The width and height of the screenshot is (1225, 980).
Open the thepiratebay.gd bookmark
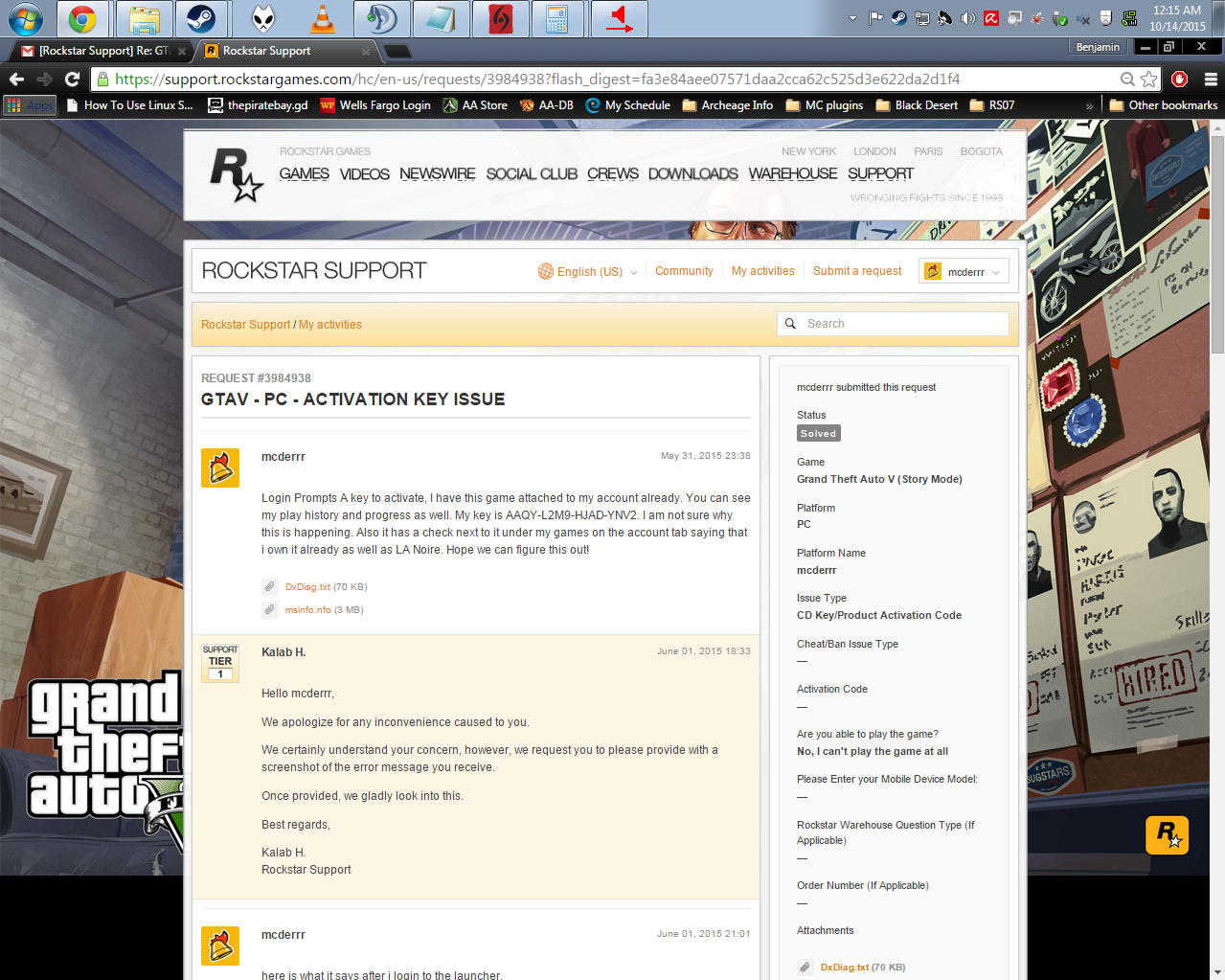point(258,105)
